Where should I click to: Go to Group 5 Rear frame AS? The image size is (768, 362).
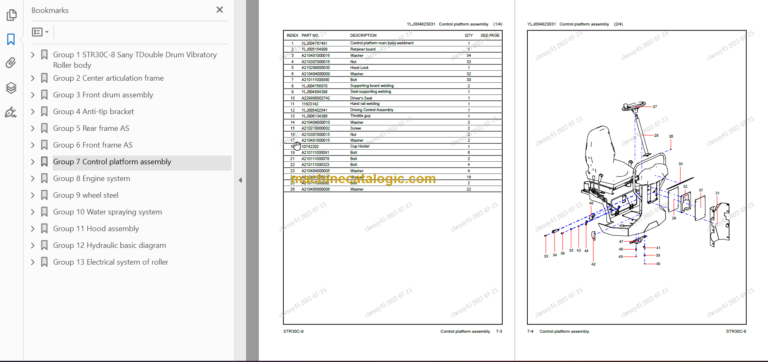(x=91, y=128)
